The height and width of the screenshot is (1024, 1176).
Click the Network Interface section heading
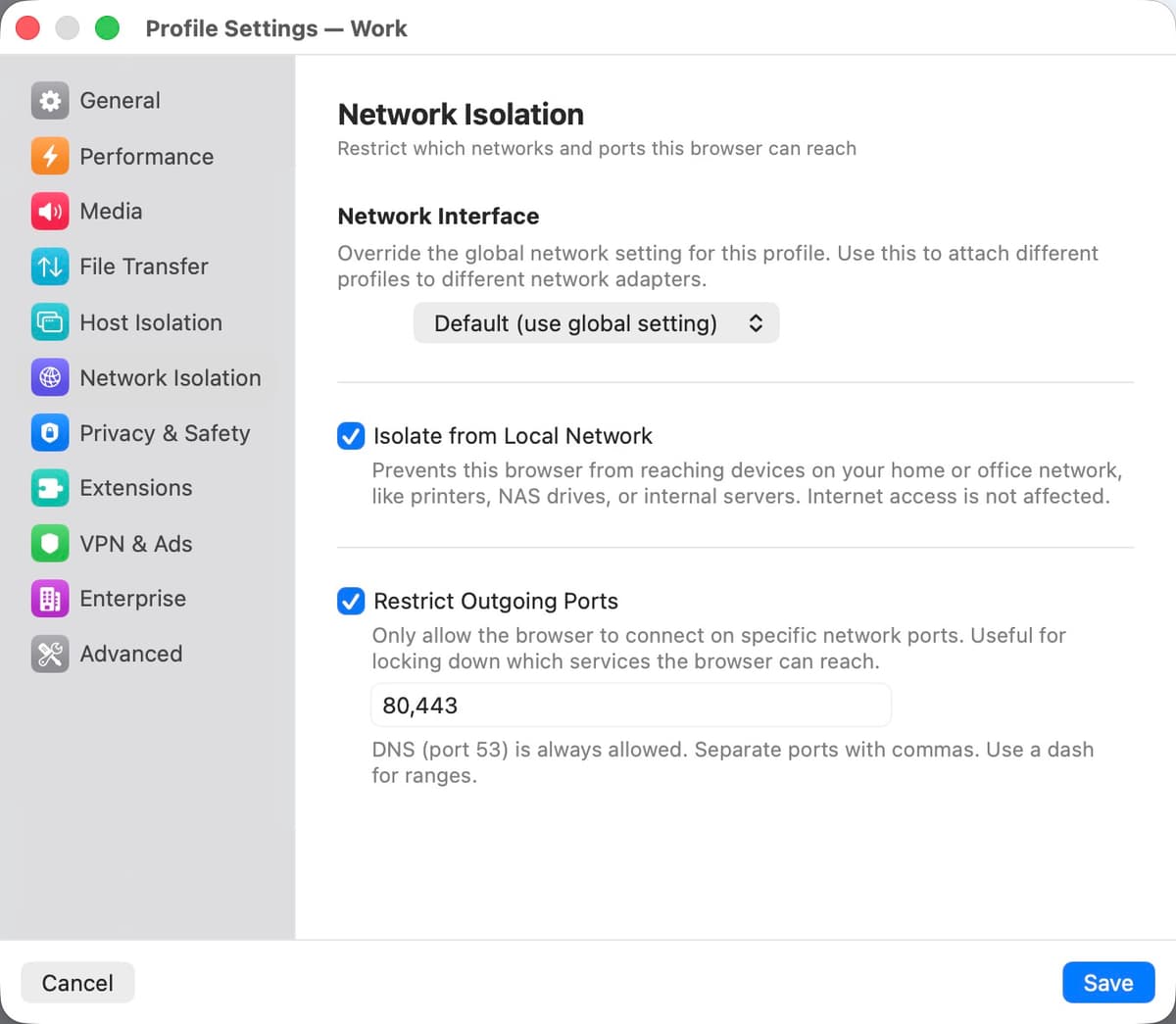tap(438, 217)
